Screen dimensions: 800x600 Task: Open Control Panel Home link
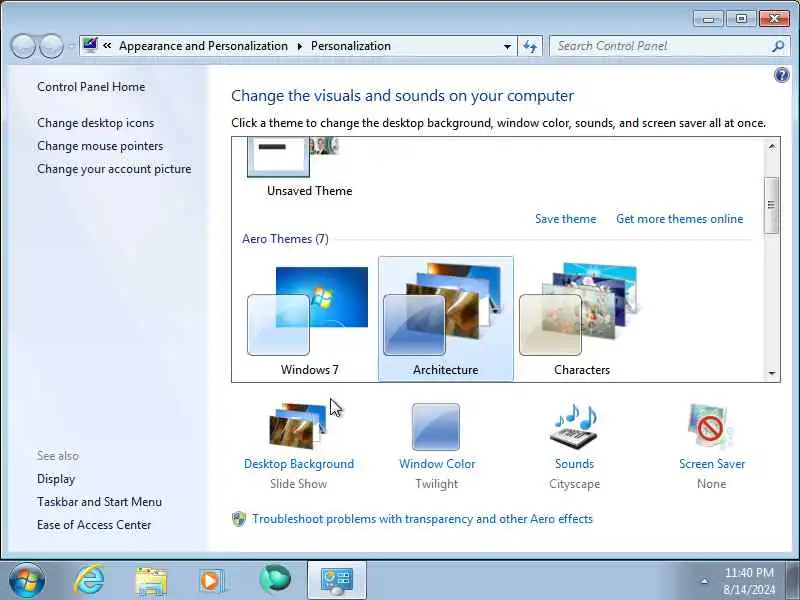click(x=91, y=87)
